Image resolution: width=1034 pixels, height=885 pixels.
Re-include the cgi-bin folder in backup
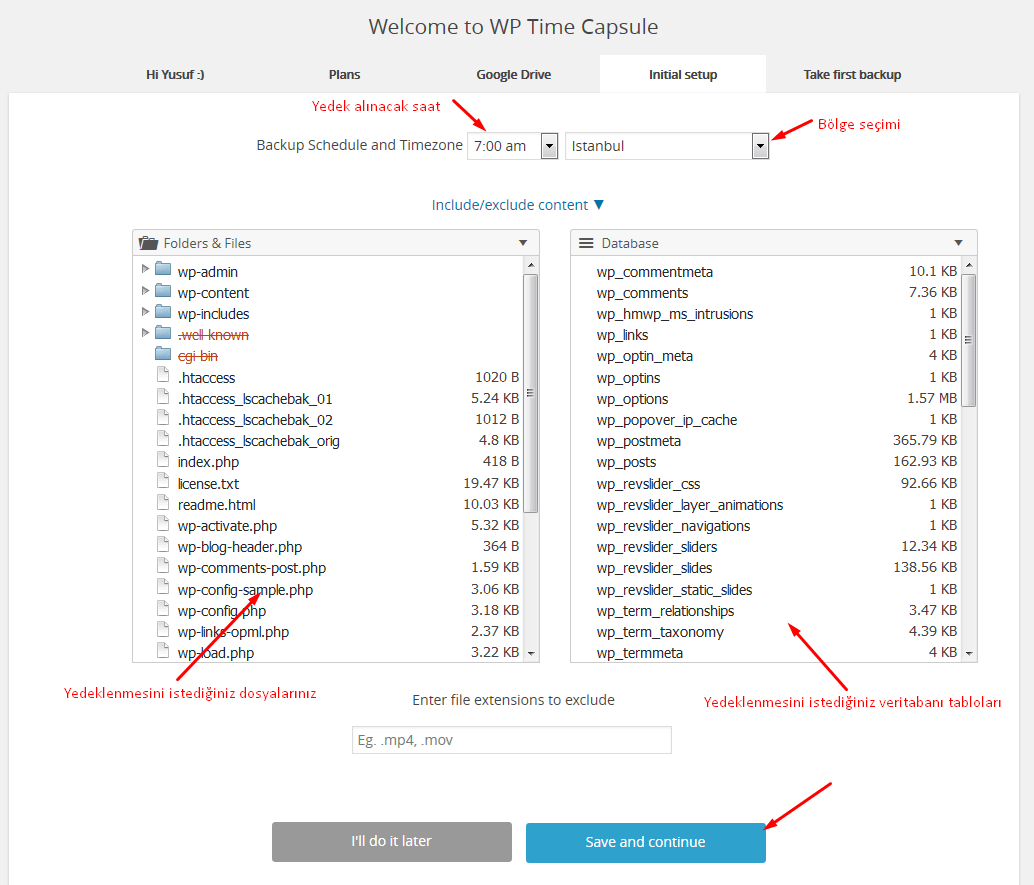pos(196,355)
